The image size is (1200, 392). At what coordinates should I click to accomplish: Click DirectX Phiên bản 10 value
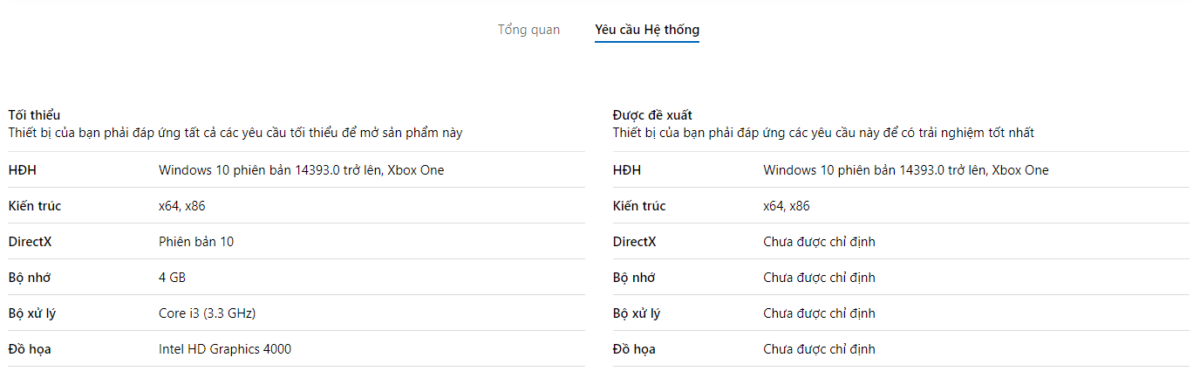coord(197,242)
